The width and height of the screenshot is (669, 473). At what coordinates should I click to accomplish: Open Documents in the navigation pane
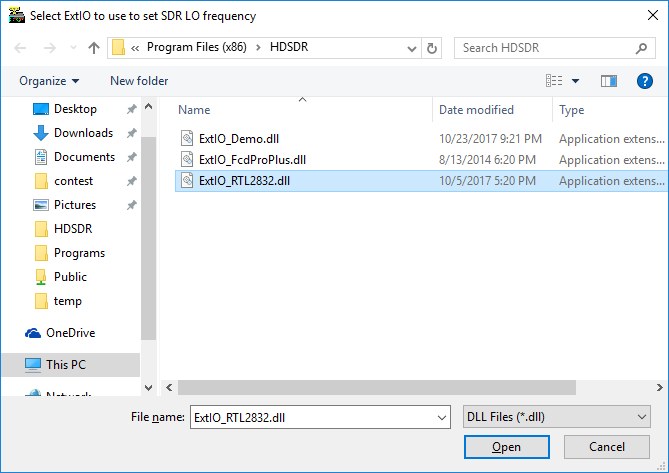[84, 157]
